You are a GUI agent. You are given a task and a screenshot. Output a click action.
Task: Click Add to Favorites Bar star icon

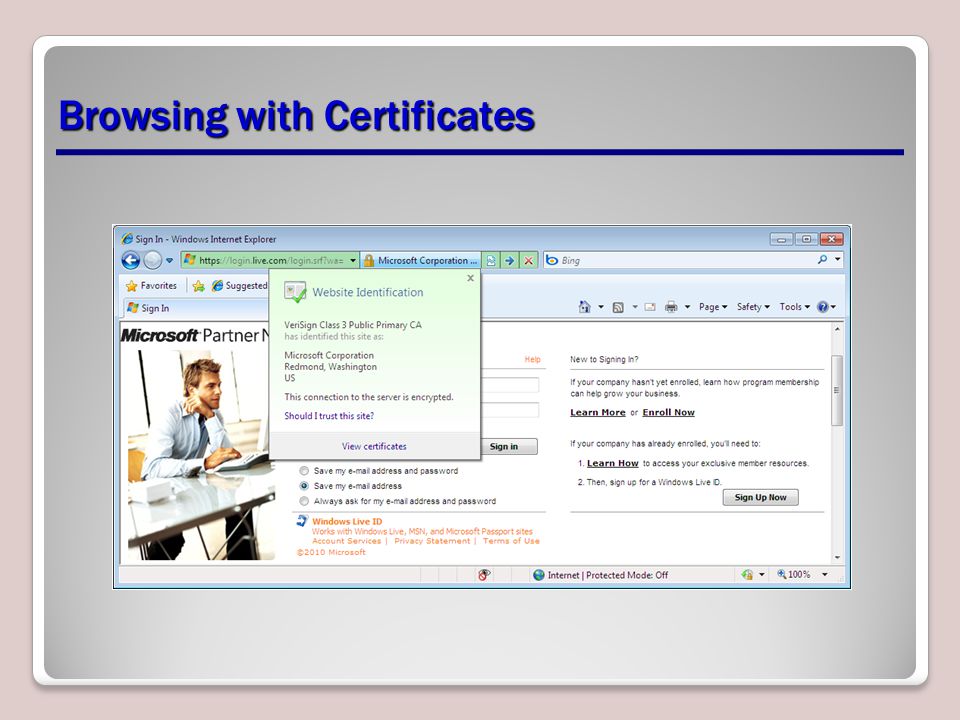pos(198,285)
